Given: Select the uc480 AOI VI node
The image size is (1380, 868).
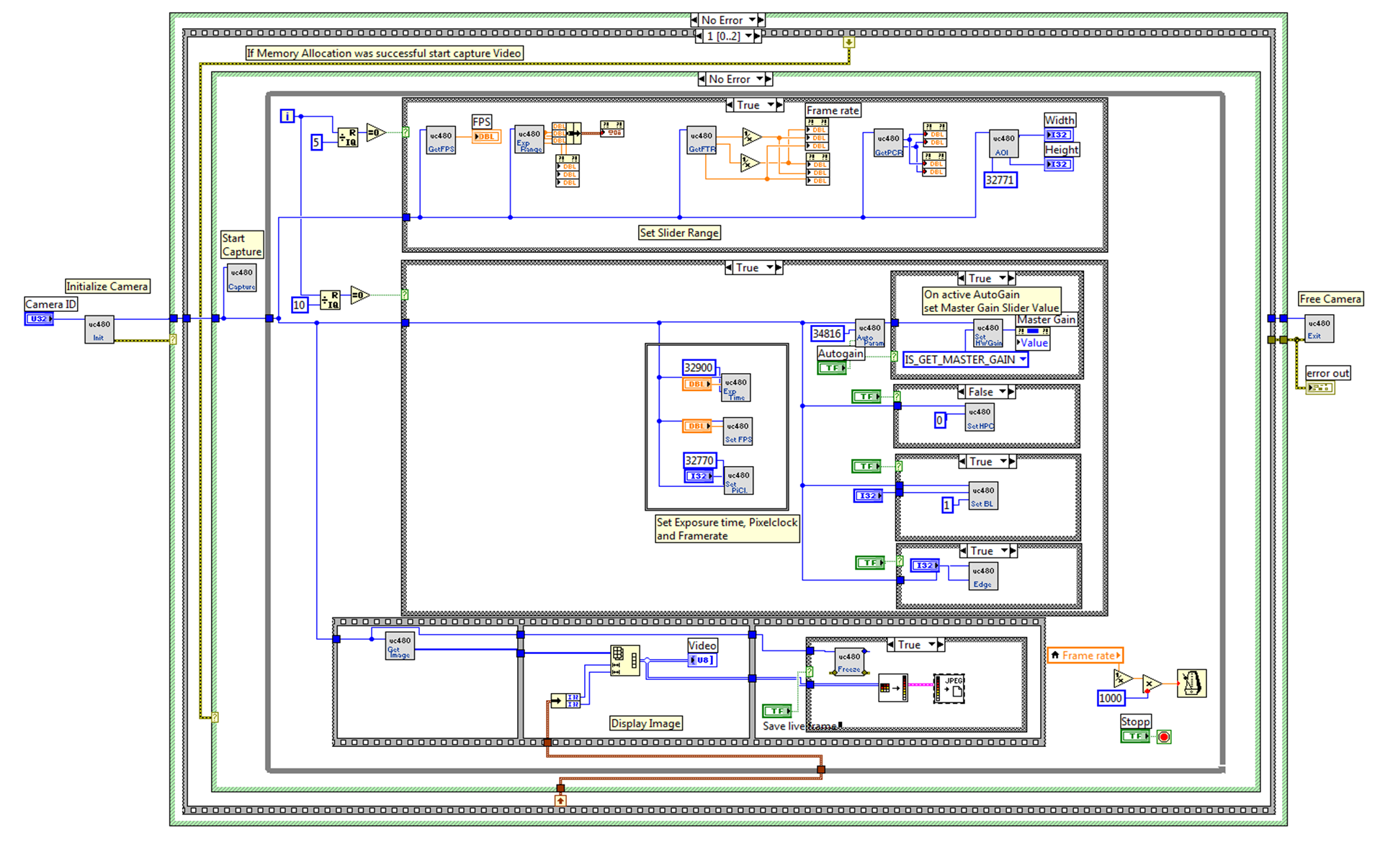Looking at the screenshot, I should point(1003,143).
